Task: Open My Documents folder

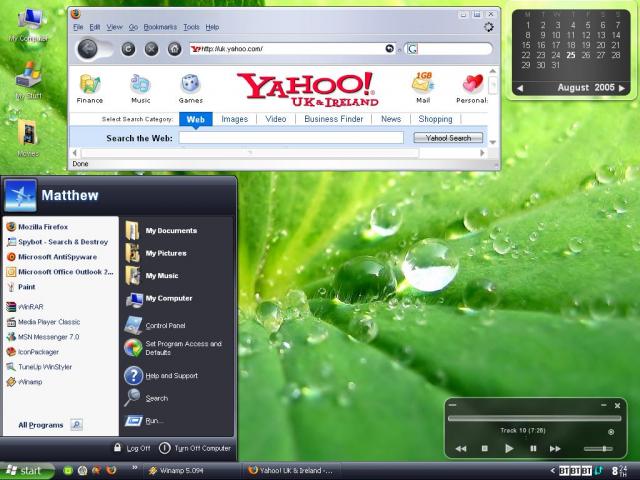Action: click(161, 231)
